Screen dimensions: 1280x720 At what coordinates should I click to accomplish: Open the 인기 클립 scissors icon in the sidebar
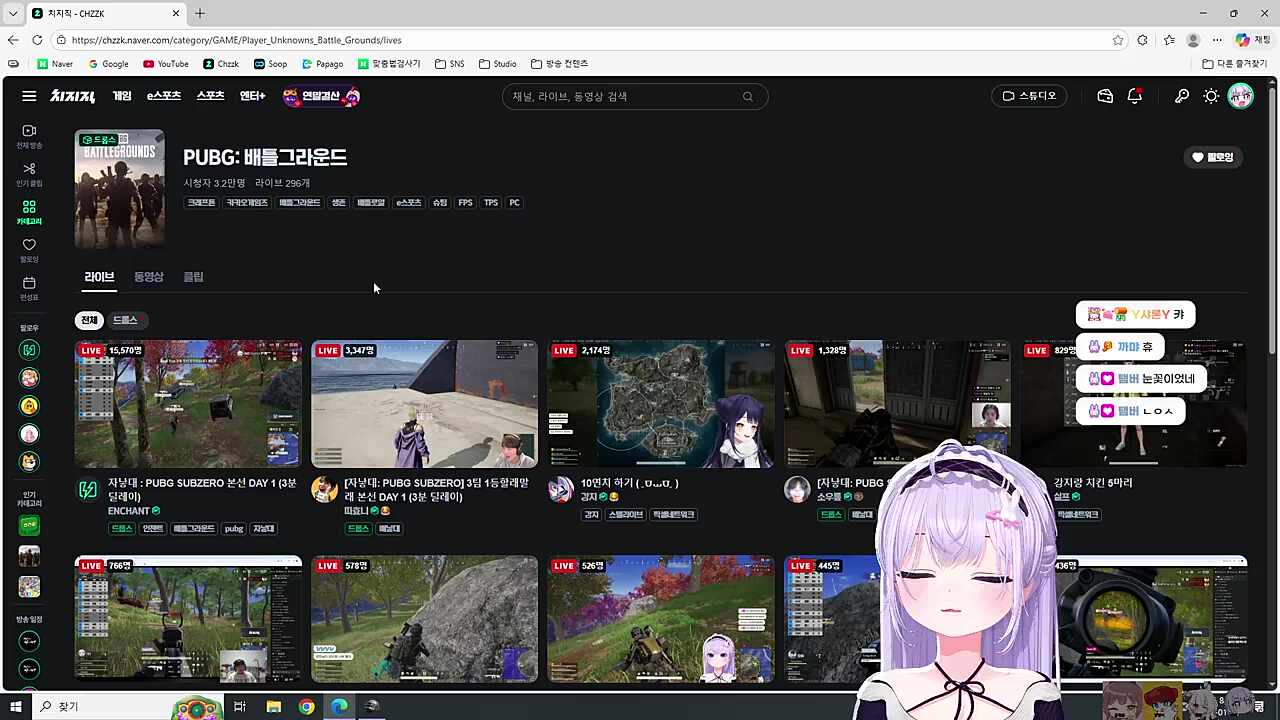coord(29,174)
